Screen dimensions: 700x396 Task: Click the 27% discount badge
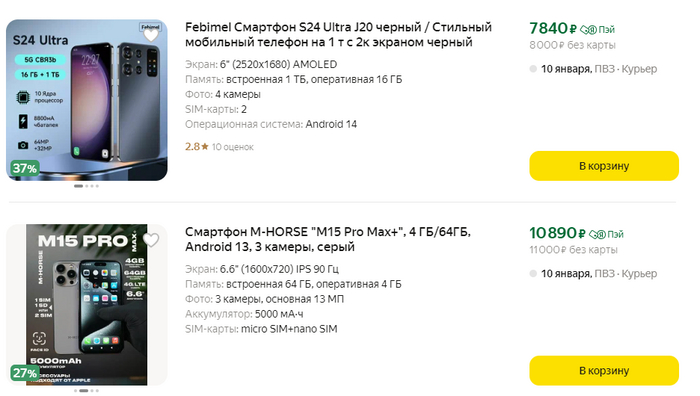[25, 373]
